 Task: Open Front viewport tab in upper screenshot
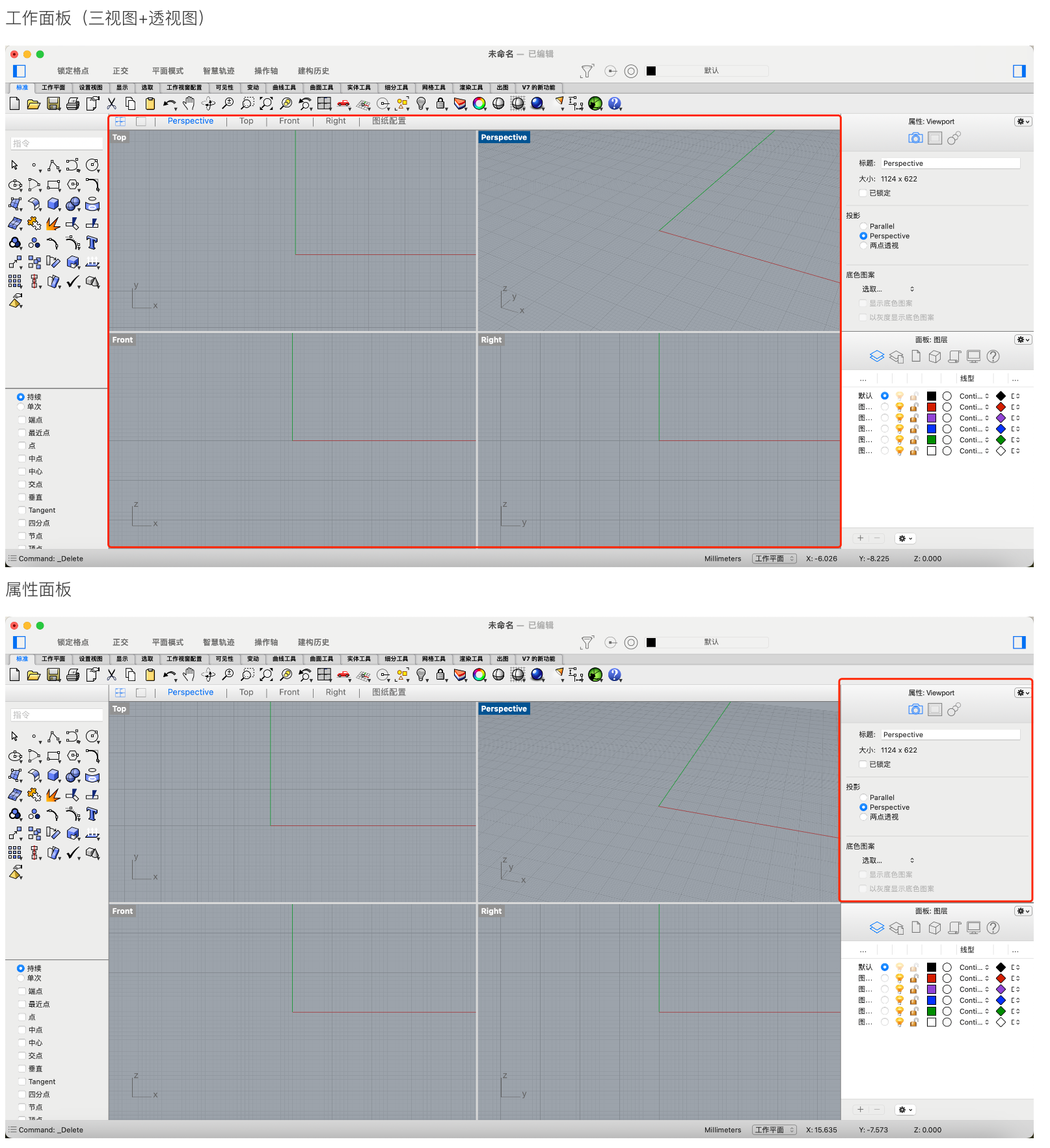(x=289, y=121)
